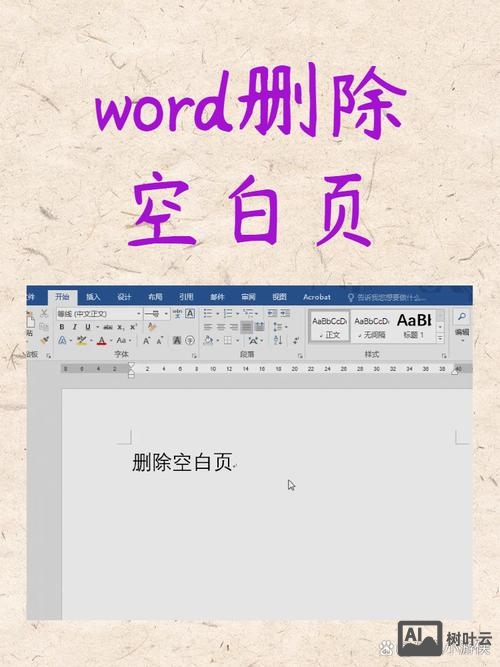Toggle Show/Hide paragraph marks
This screenshot has height=667, width=500.
[296, 340]
